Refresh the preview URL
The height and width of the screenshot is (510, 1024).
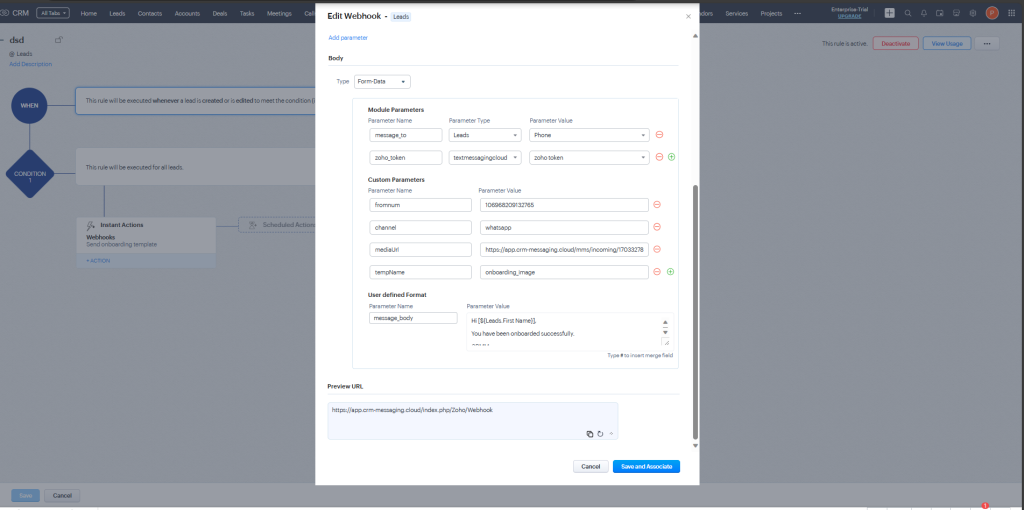point(600,434)
